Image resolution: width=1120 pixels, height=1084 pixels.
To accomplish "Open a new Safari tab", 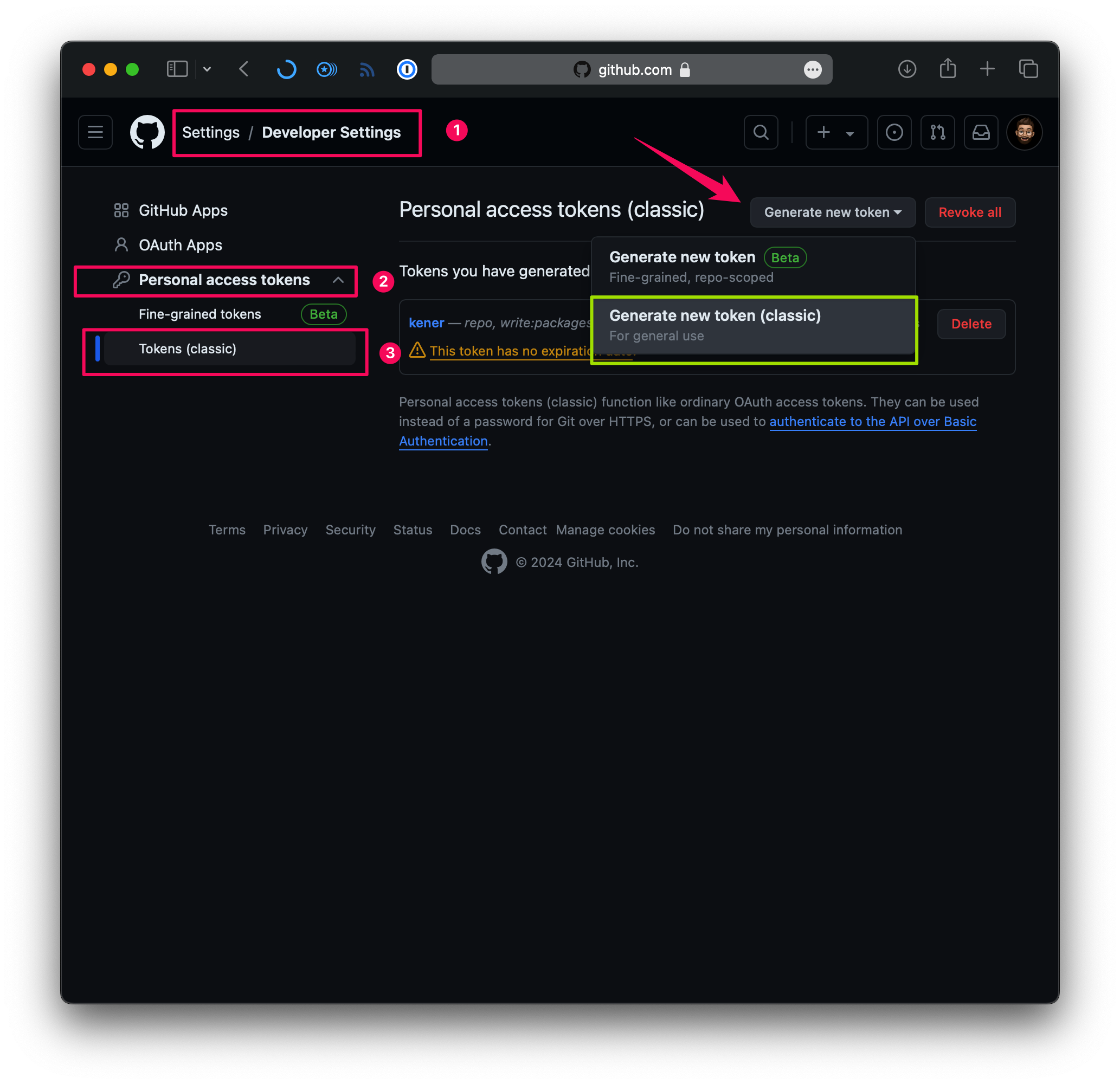I will pos(987,69).
